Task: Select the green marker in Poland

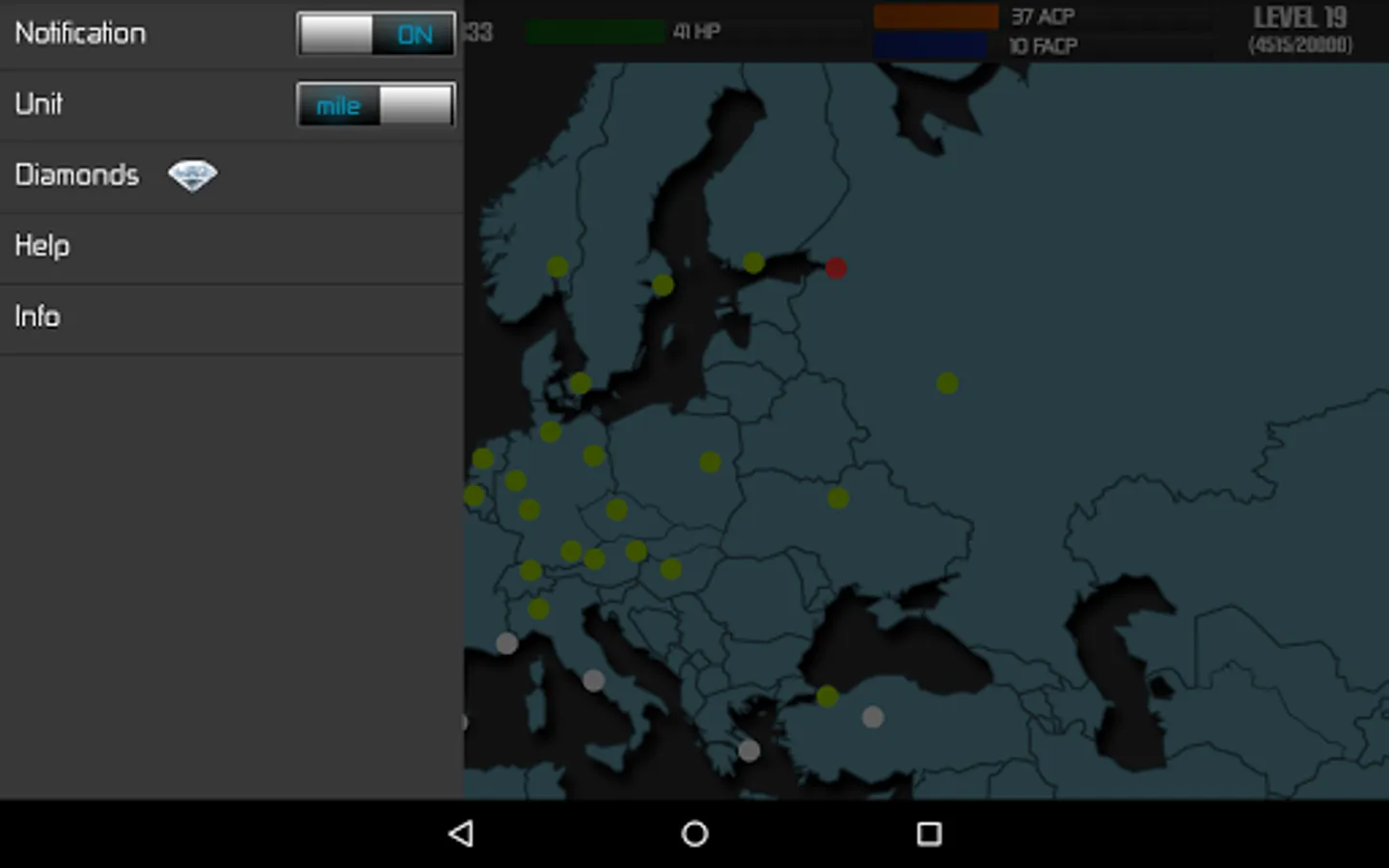Action: click(710, 462)
